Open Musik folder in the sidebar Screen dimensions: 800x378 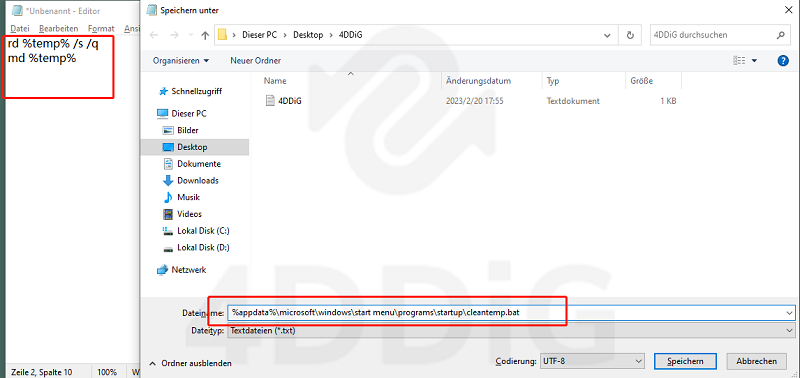coord(188,197)
